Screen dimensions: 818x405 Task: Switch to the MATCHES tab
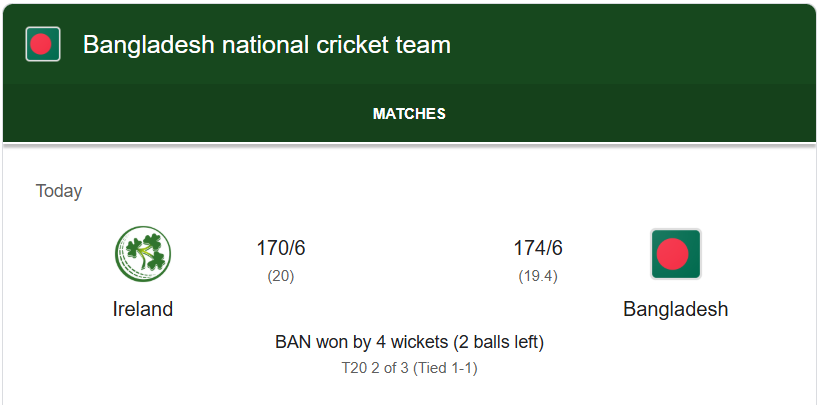point(409,114)
